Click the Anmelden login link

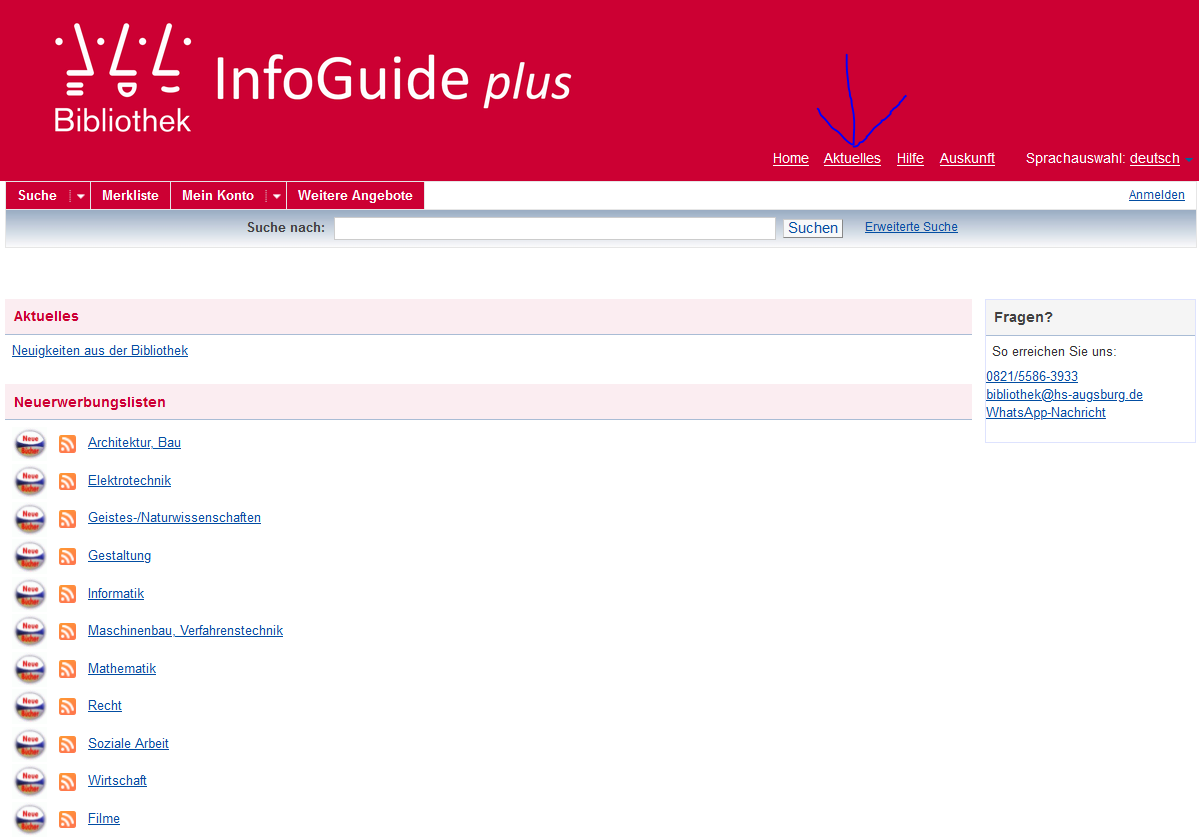click(1156, 195)
